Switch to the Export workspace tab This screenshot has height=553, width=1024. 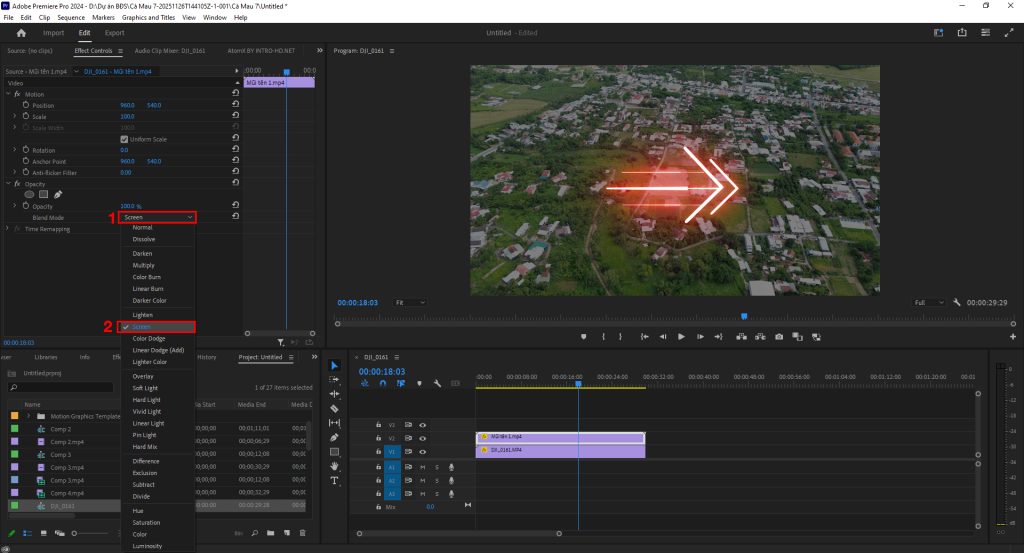[x=115, y=33]
